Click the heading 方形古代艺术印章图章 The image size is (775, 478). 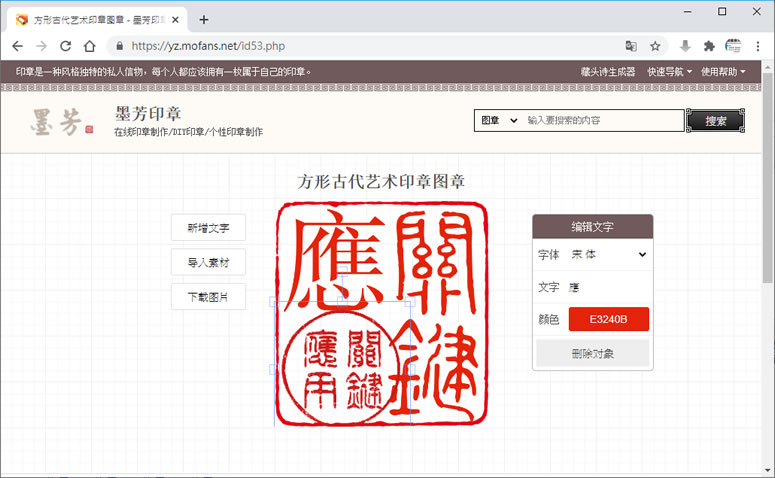381,181
